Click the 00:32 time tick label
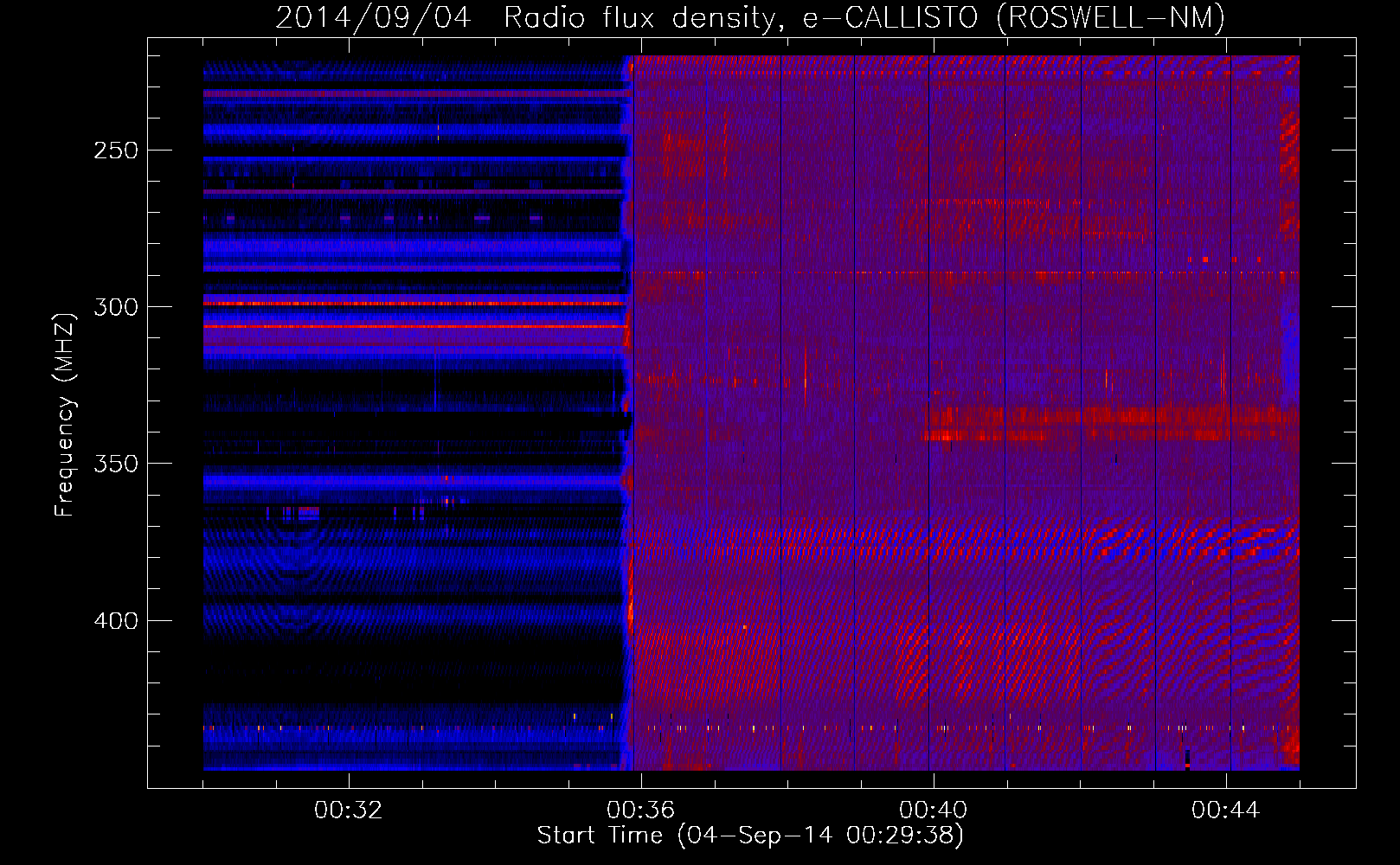This screenshot has height=865, width=1400. (x=348, y=811)
